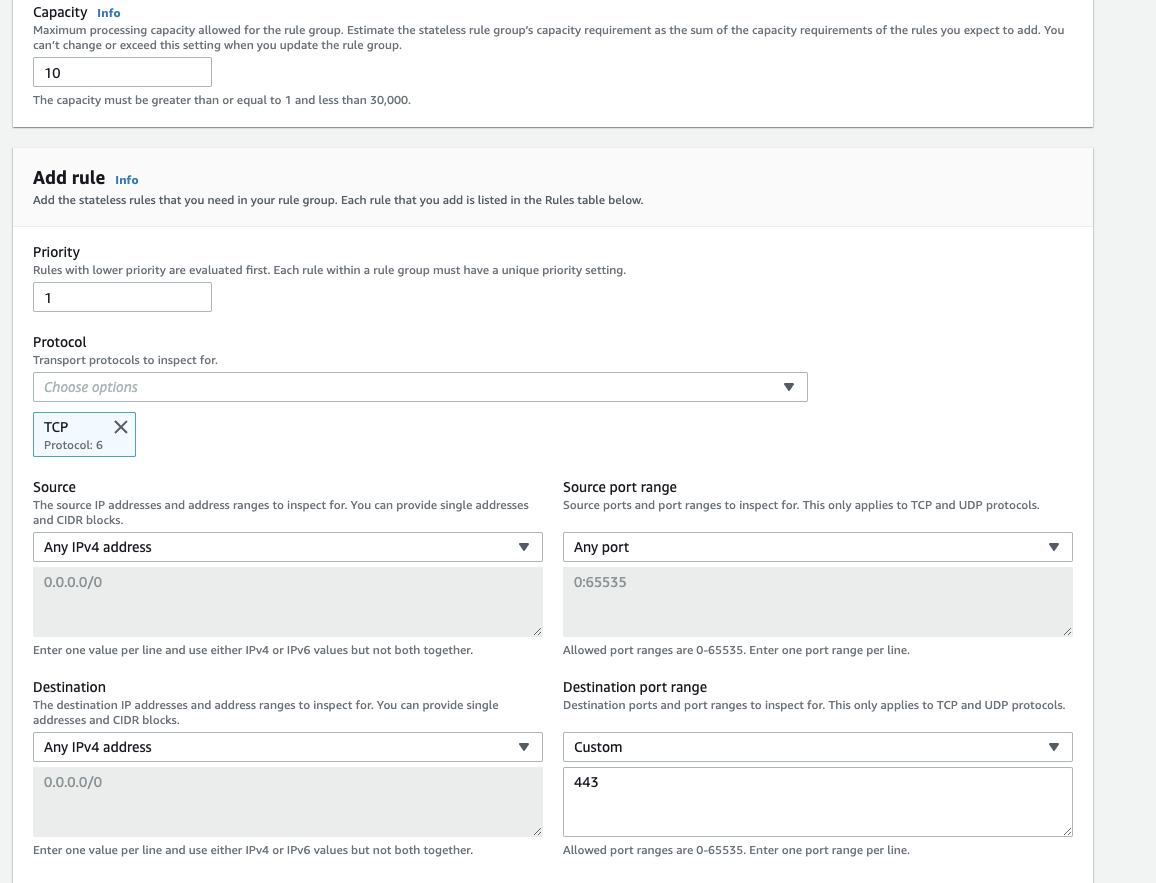
Task: Open Destination port range 'Custom' dropdown
Action: tap(817, 747)
